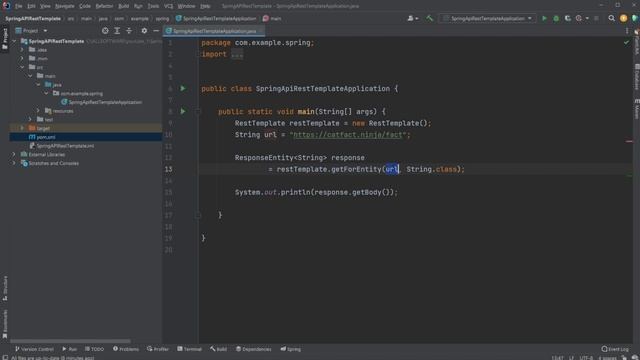The image size is (640, 360).
Task: Expand the .idea folder
Action: click(22, 50)
